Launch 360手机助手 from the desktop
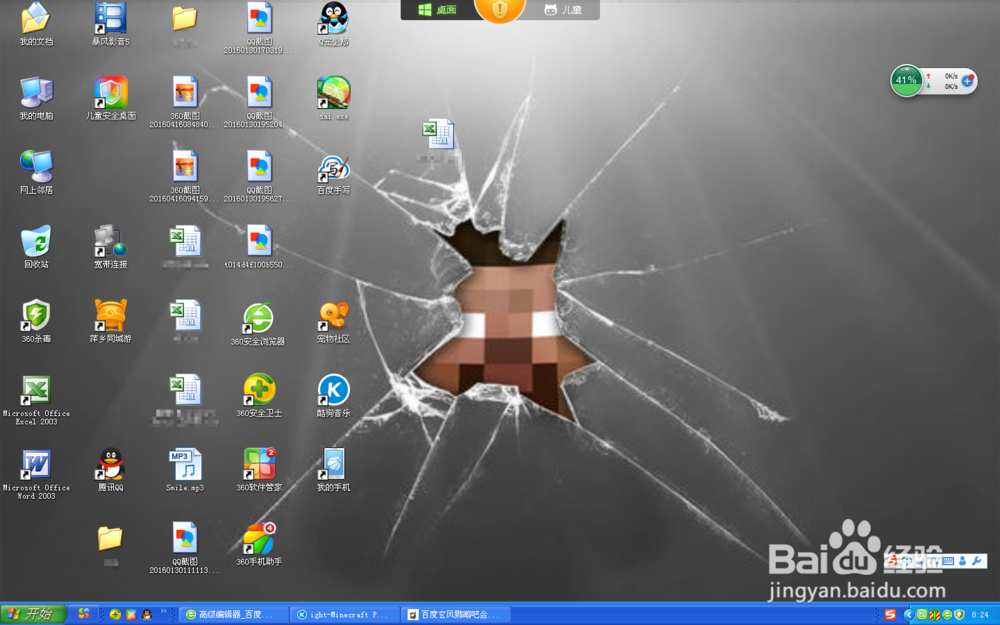The width and height of the screenshot is (1000, 625). (x=259, y=544)
